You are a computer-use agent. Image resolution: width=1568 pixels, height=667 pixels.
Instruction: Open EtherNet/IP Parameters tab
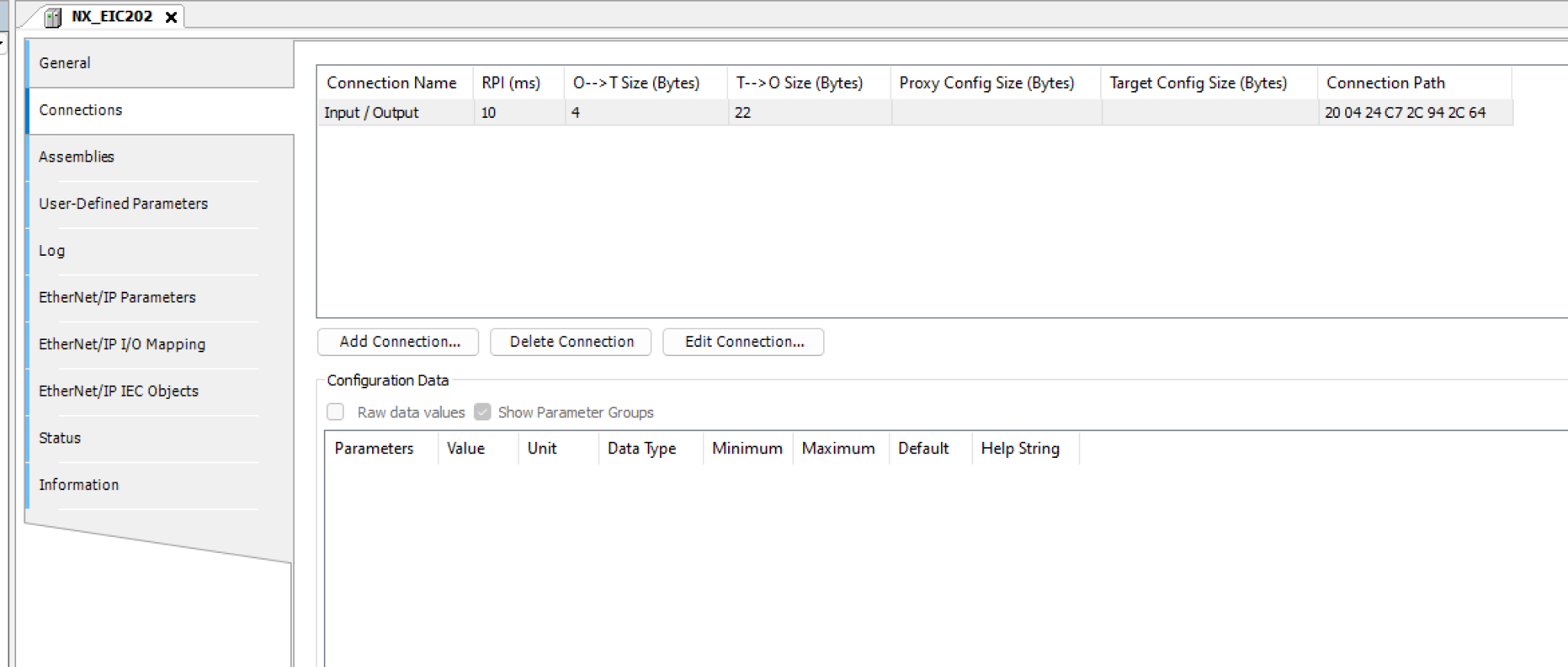click(x=117, y=298)
